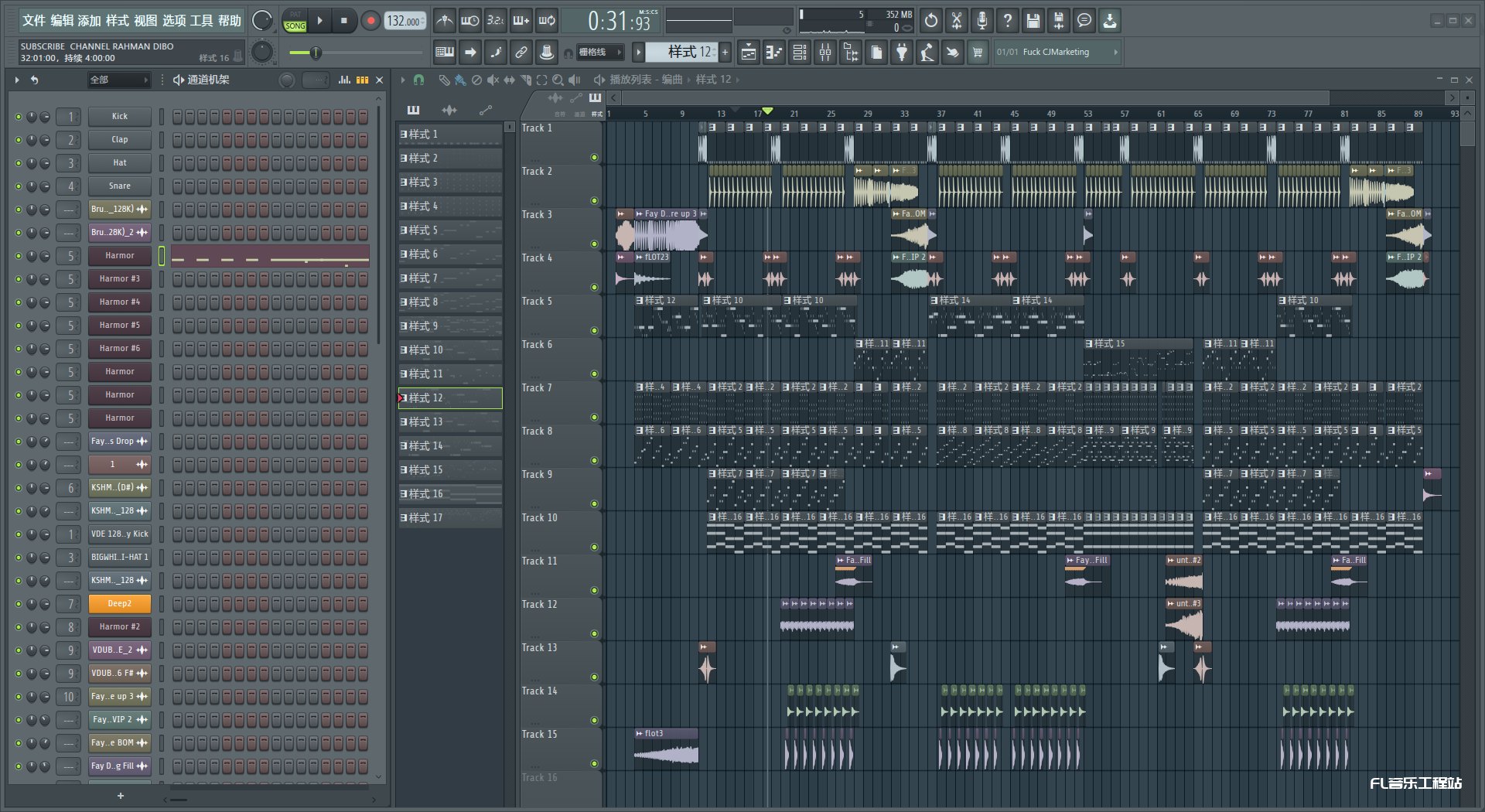Mute the Deep2 channel LED
This screenshot has width=1485, height=812.
[19, 604]
